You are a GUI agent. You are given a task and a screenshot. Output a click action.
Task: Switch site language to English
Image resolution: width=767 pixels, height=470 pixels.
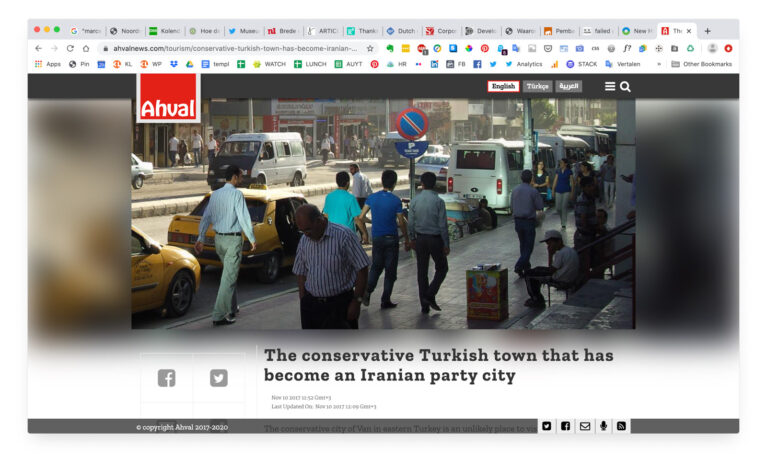coord(503,87)
